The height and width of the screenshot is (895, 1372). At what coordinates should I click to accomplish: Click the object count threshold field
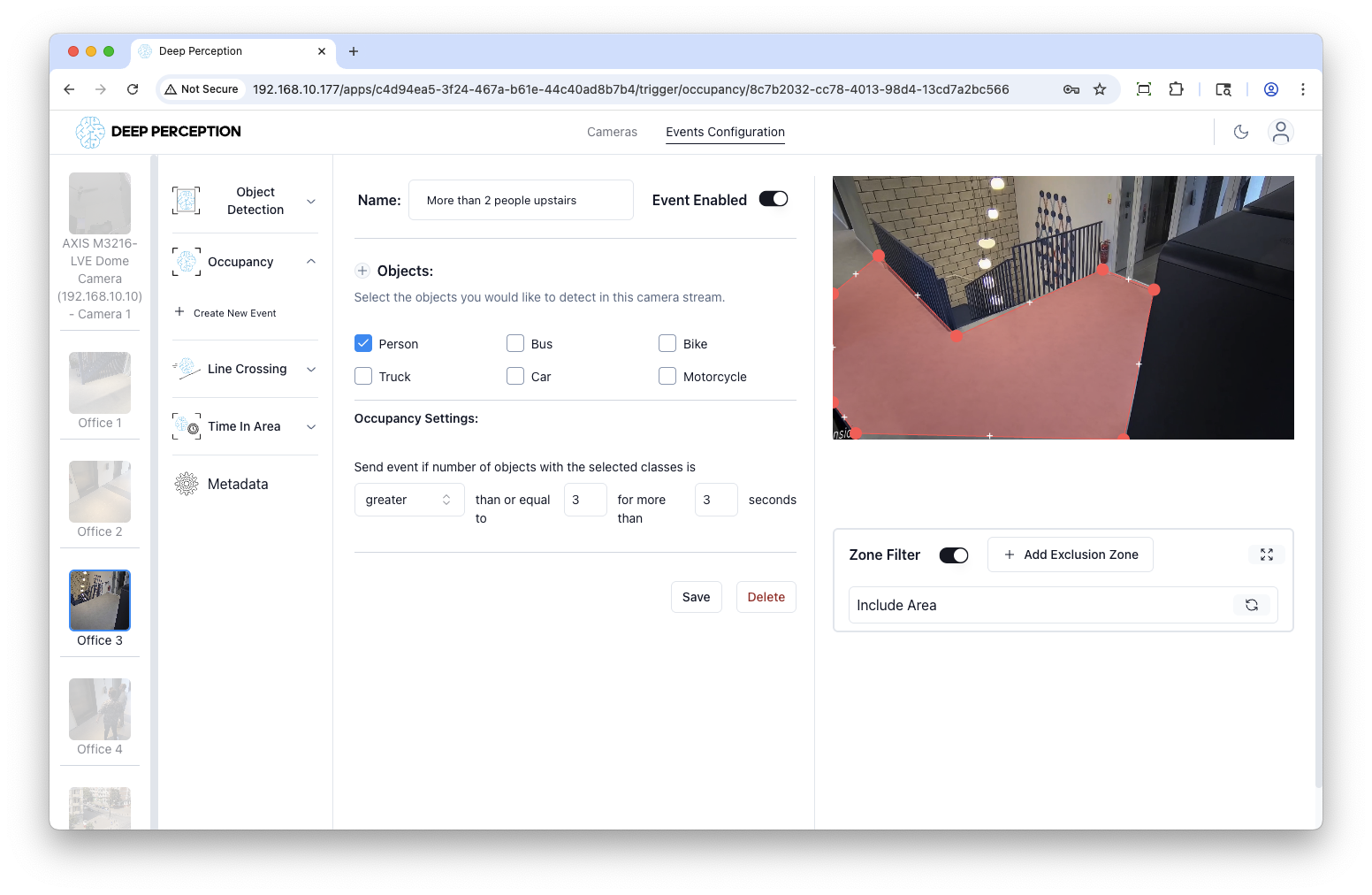(585, 500)
